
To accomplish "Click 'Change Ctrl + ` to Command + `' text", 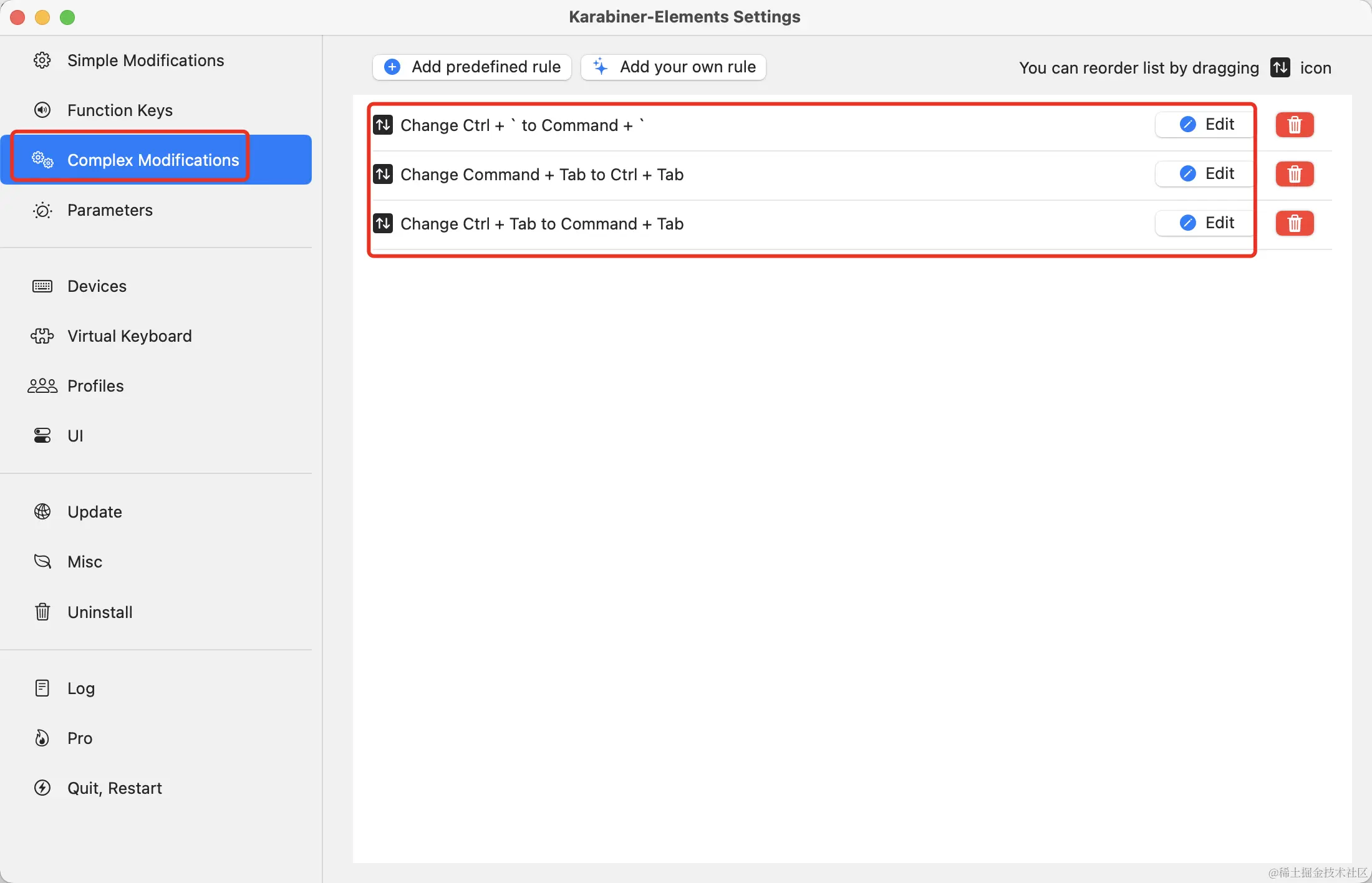I will (x=522, y=125).
